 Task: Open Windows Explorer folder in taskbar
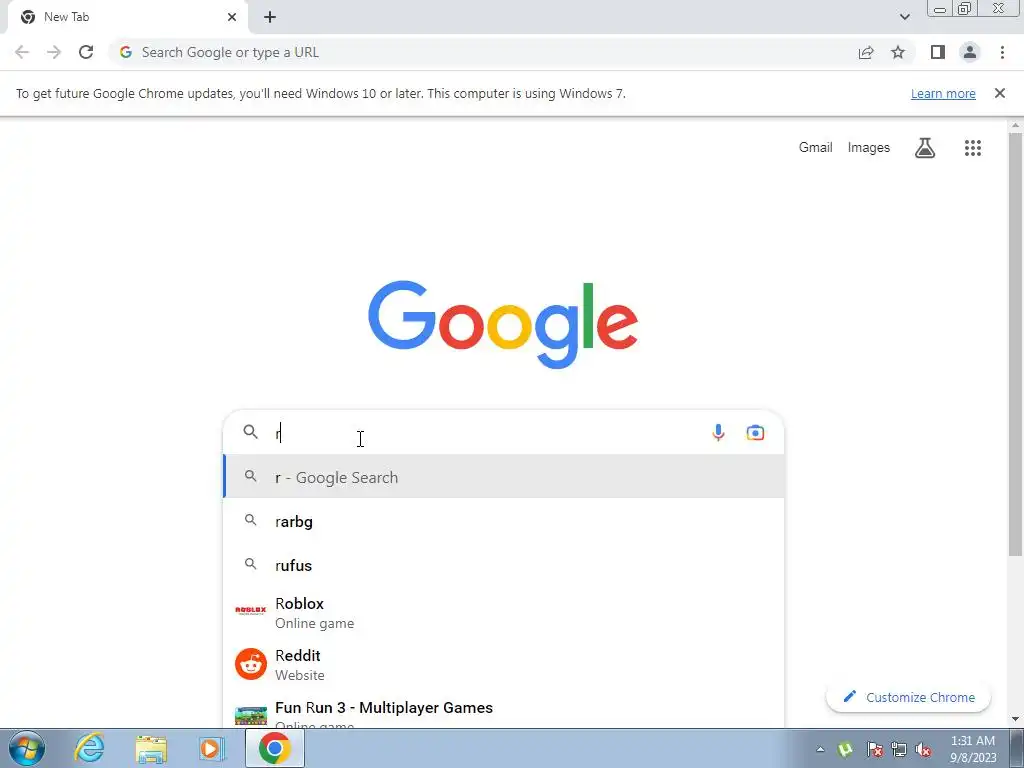pos(151,748)
